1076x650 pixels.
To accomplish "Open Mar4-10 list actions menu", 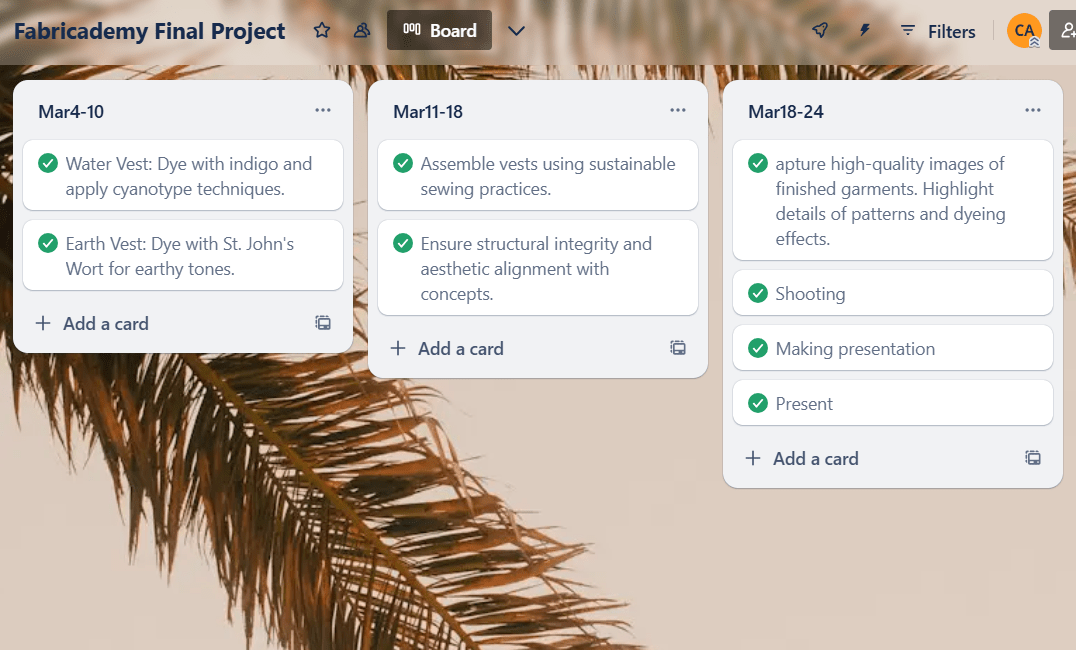I will tap(323, 110).
